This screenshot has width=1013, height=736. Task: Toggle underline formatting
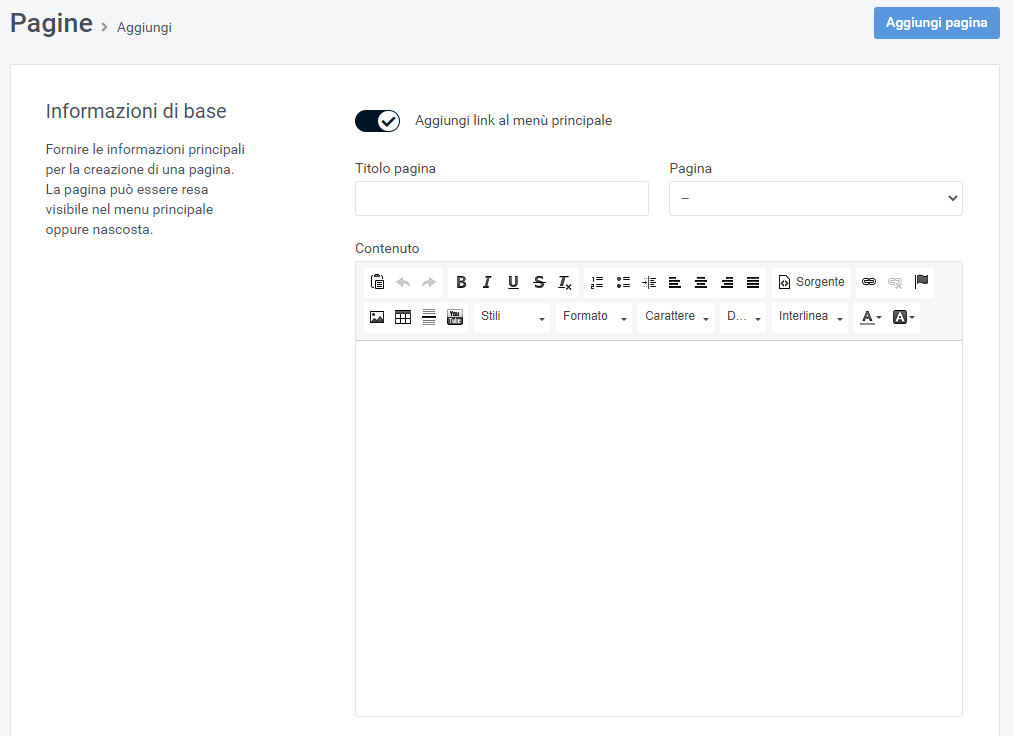click(x=513, y=282)
